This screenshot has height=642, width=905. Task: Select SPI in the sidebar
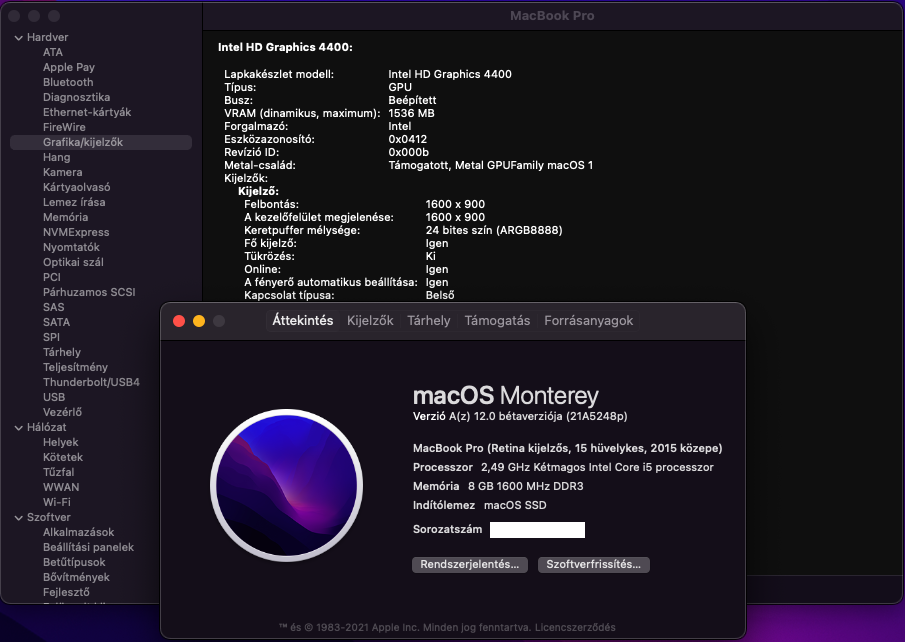tap(51, 337)
